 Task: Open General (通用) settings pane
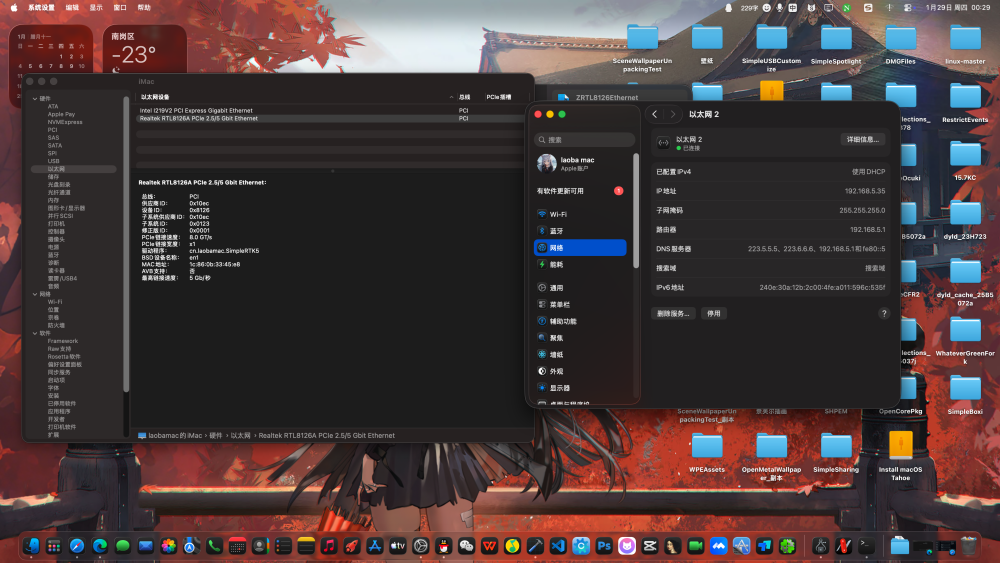click(580, 288)
